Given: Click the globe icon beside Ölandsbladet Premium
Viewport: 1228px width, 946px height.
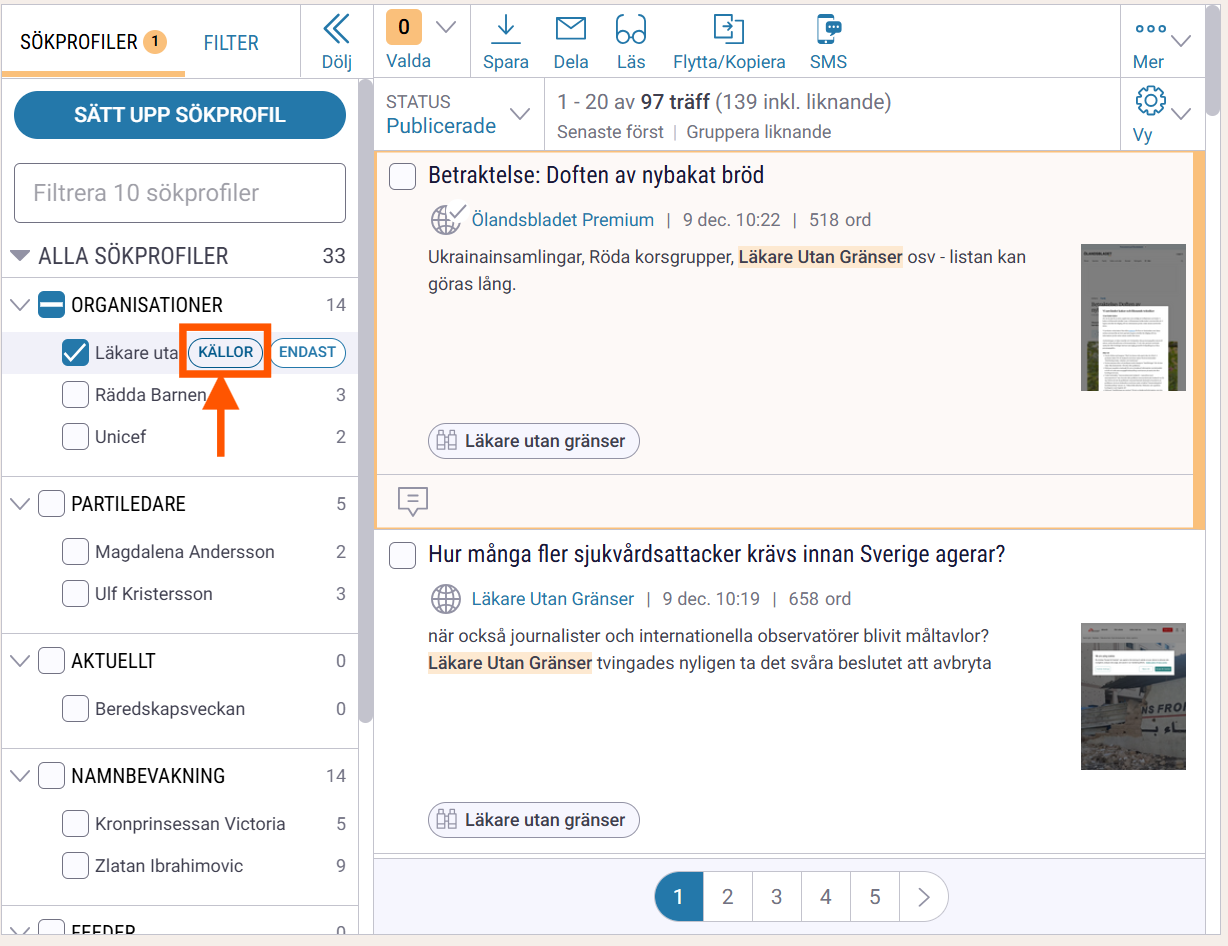Looking at the screenshot, I should [447, 219].
